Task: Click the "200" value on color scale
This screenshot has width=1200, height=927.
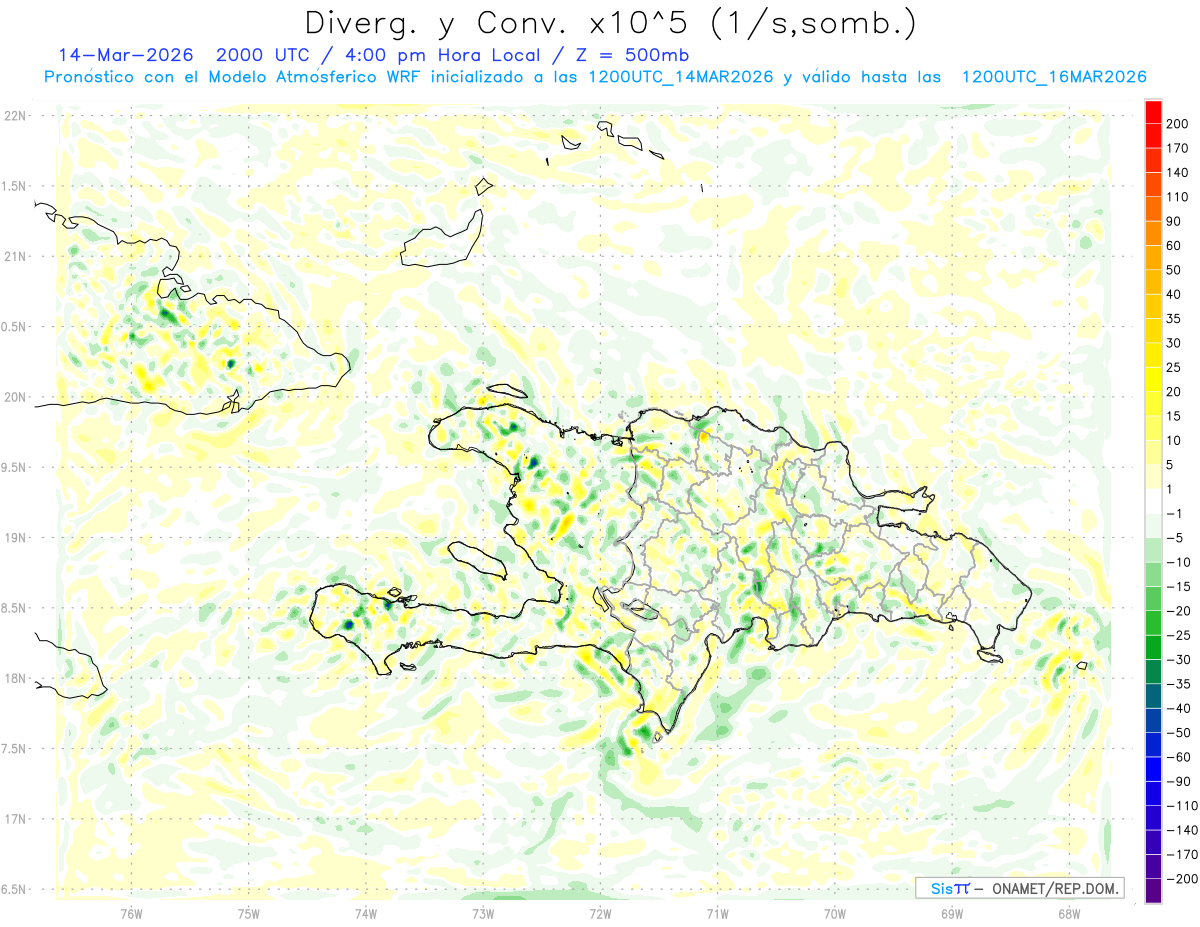Action: tap(1178, 124)
